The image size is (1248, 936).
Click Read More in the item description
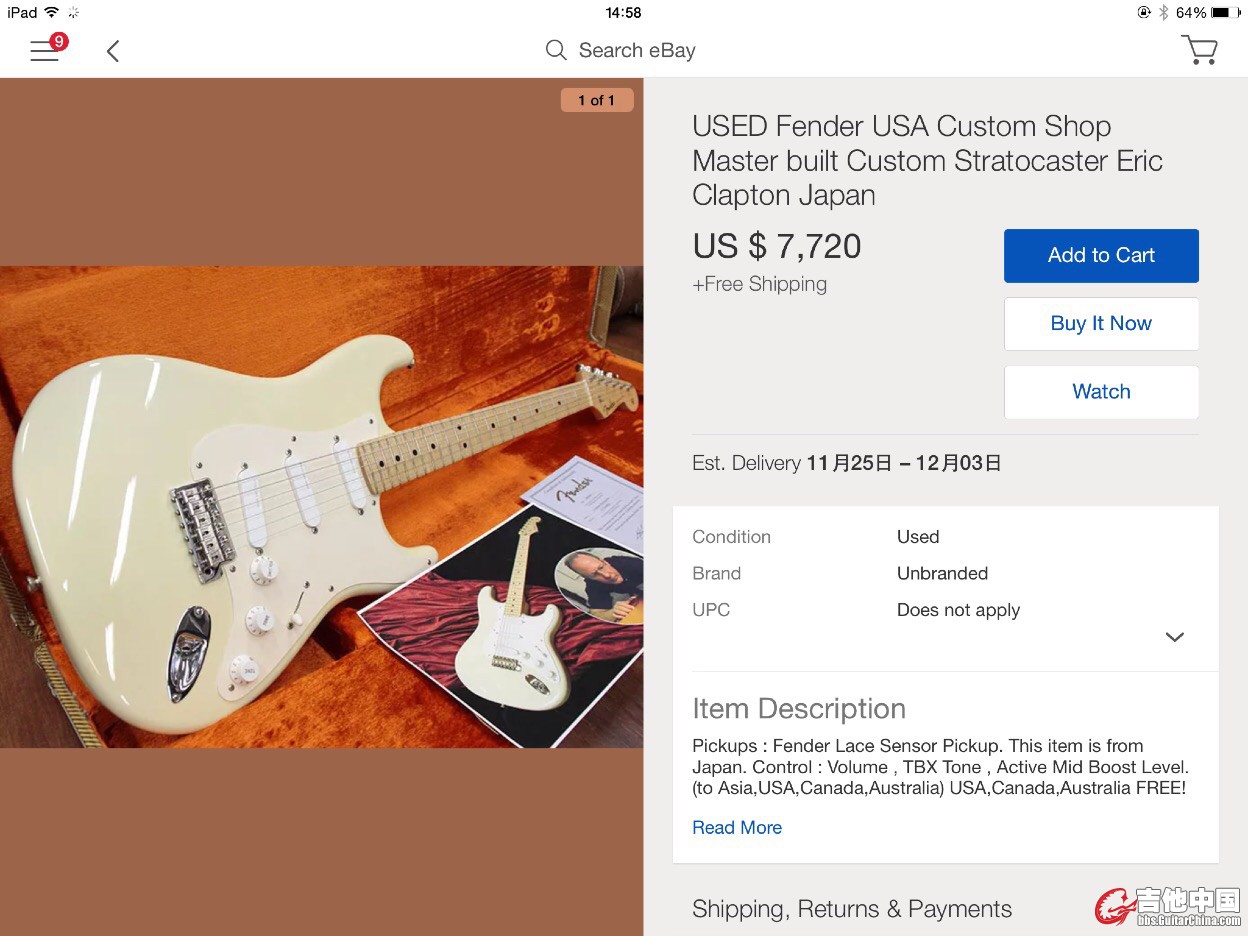[x=737, y=827]
